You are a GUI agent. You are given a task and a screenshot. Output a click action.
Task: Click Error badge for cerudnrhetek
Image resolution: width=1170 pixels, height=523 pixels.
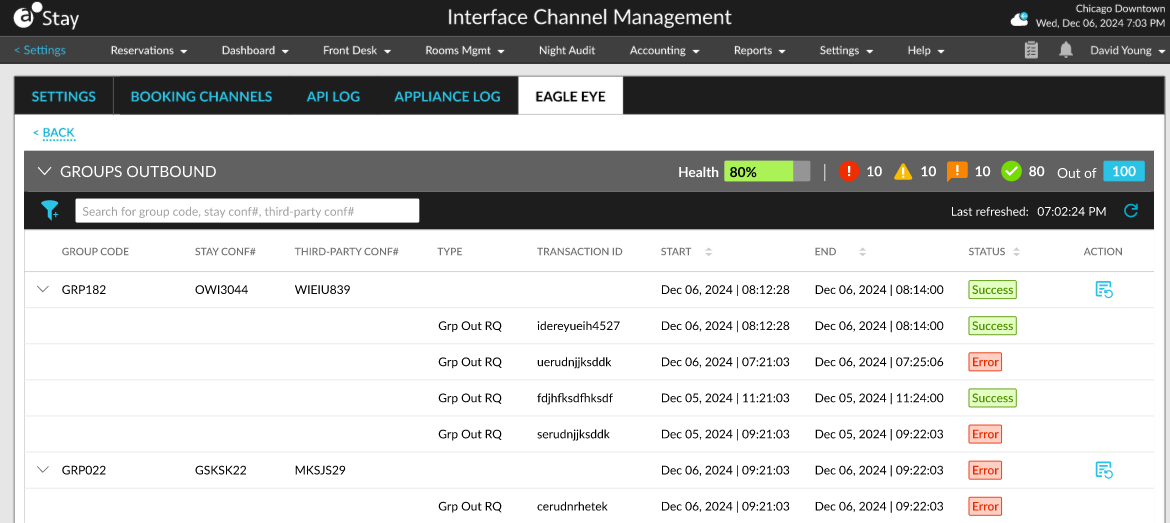point(985,506)
